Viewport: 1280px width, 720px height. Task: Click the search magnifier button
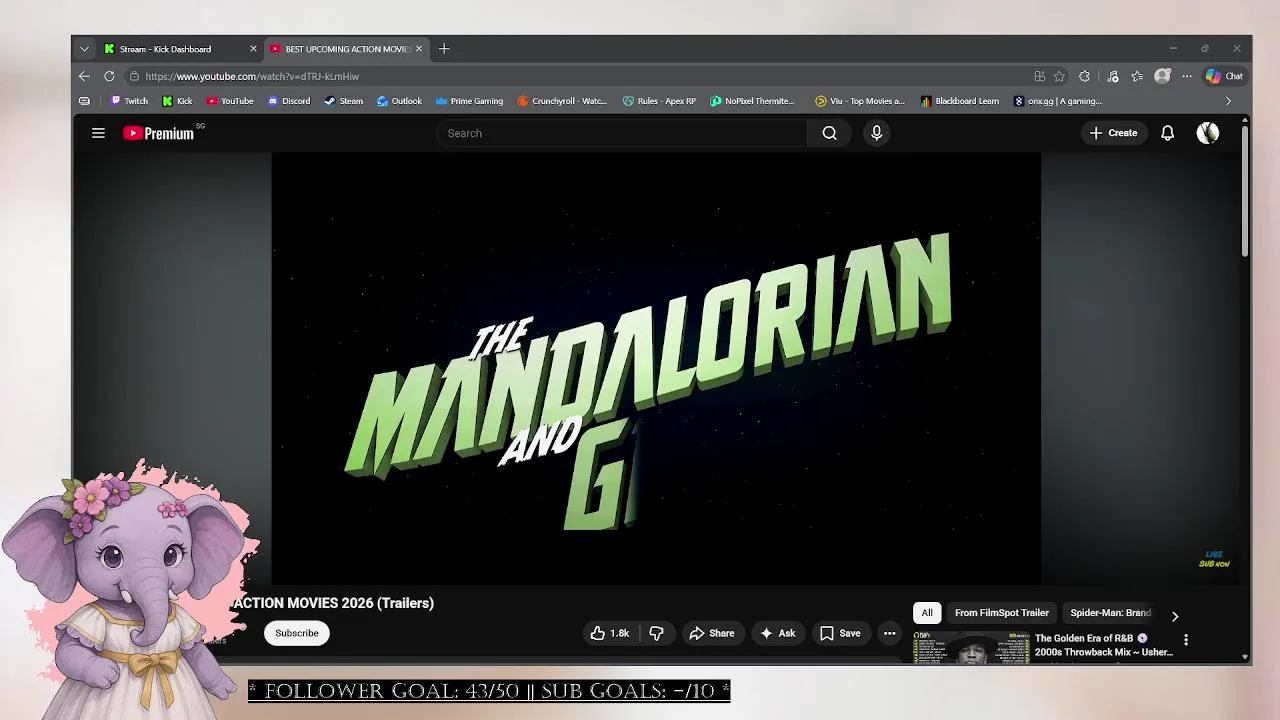click(x=829, y=133)
